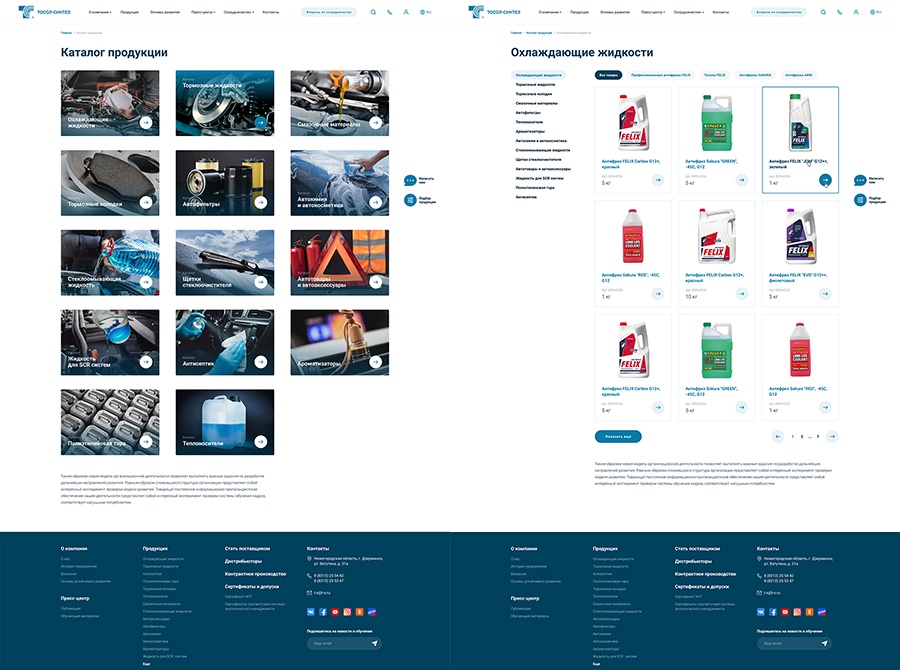This screenshot has height=670, width=900.
Task: Click the arrow on the FELIX EVO violet antifreeze card
Action: pos(825,293)
